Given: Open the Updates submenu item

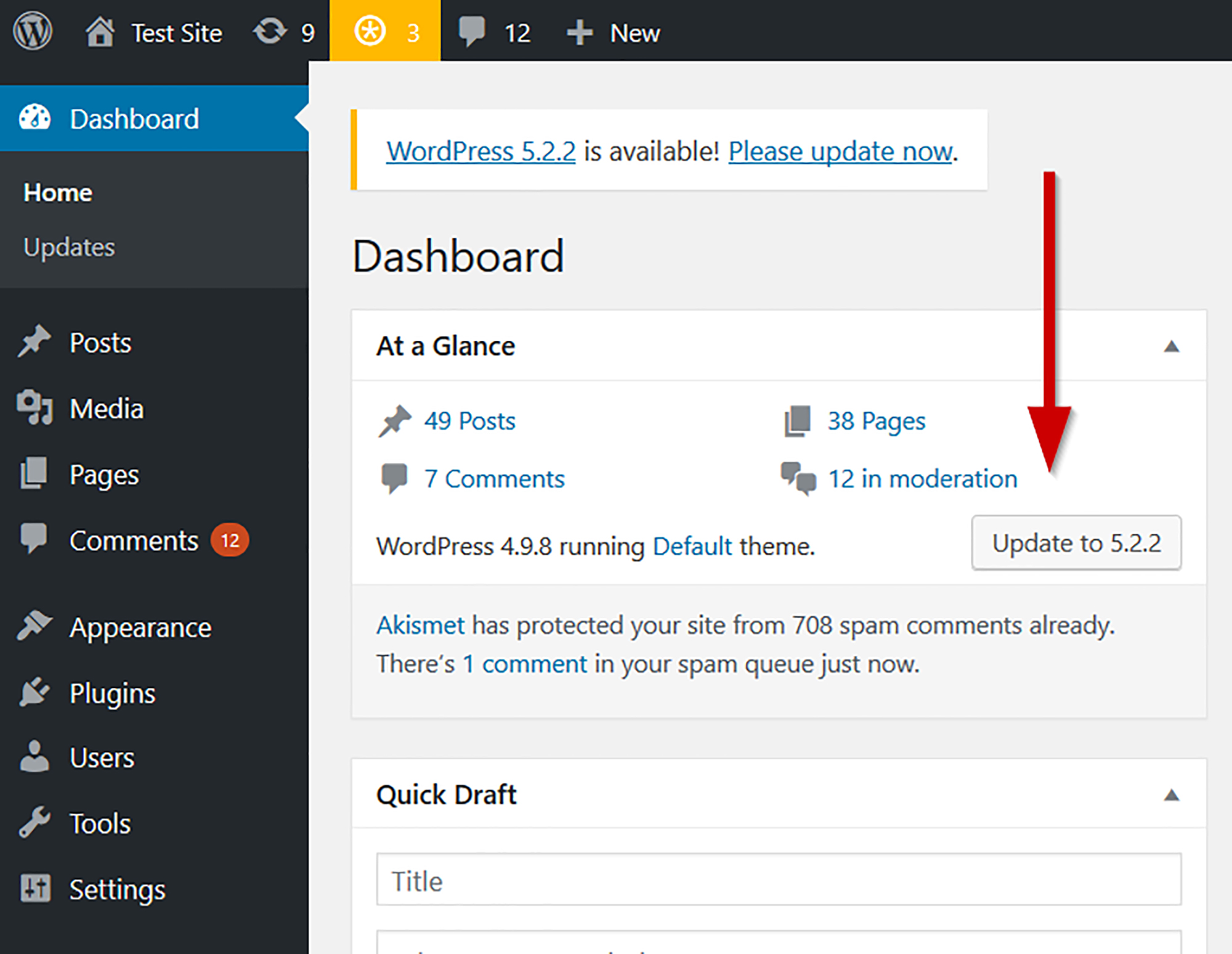Looking at the screenshot, I should (x=69, y=248).
